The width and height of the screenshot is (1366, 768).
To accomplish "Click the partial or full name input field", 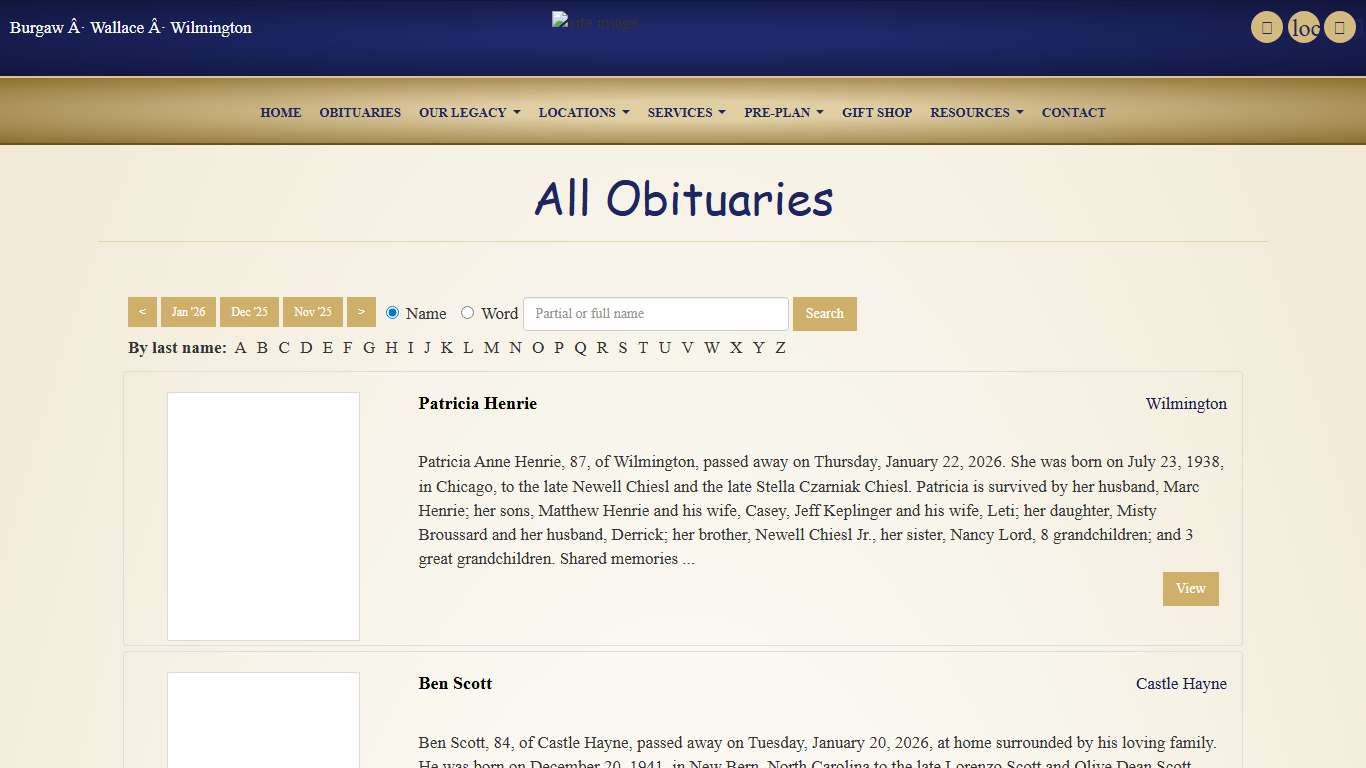I will (x=655, y=313).
